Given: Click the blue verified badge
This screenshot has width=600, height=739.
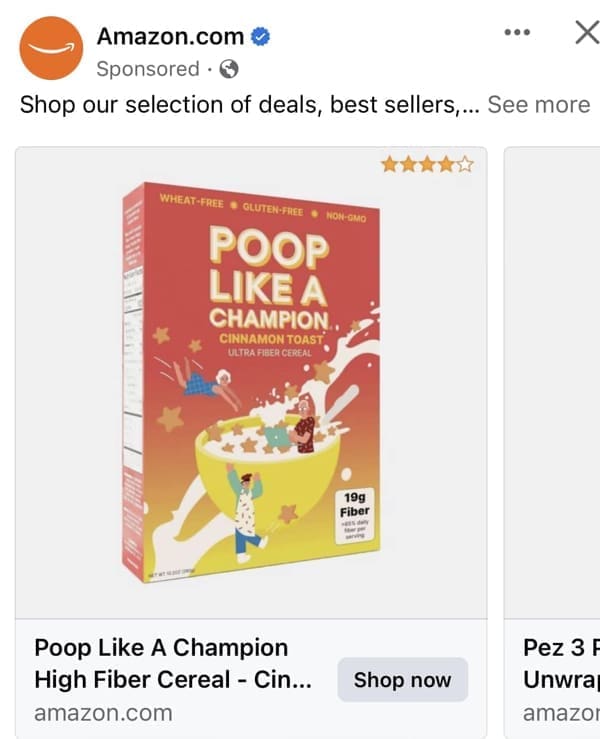Looking at the screenshot, I should click(x=261, y=38).
